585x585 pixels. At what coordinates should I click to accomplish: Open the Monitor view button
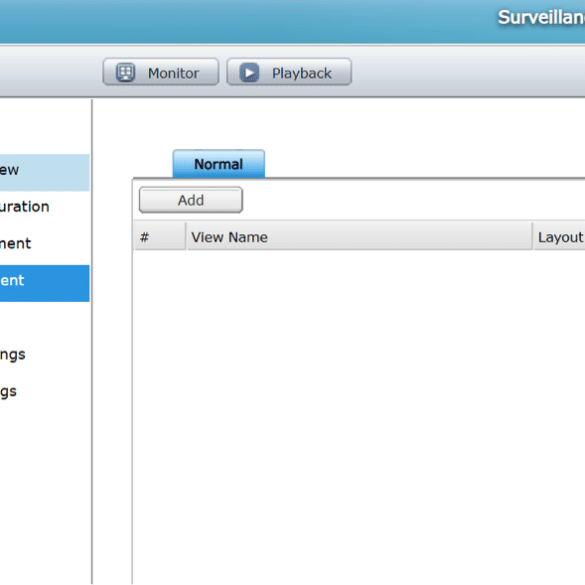point(161,72)
